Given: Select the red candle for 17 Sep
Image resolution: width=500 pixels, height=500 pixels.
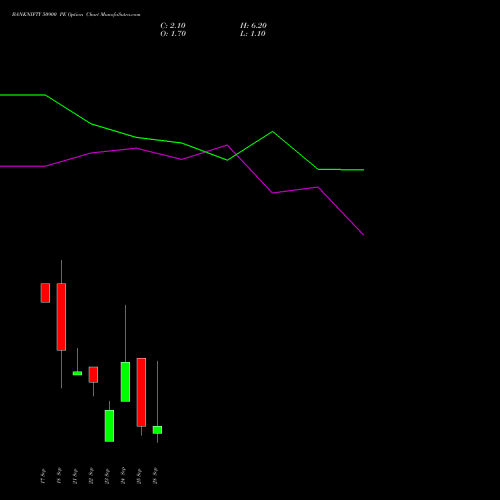Looking at the screenshot, I should [45, 293].
